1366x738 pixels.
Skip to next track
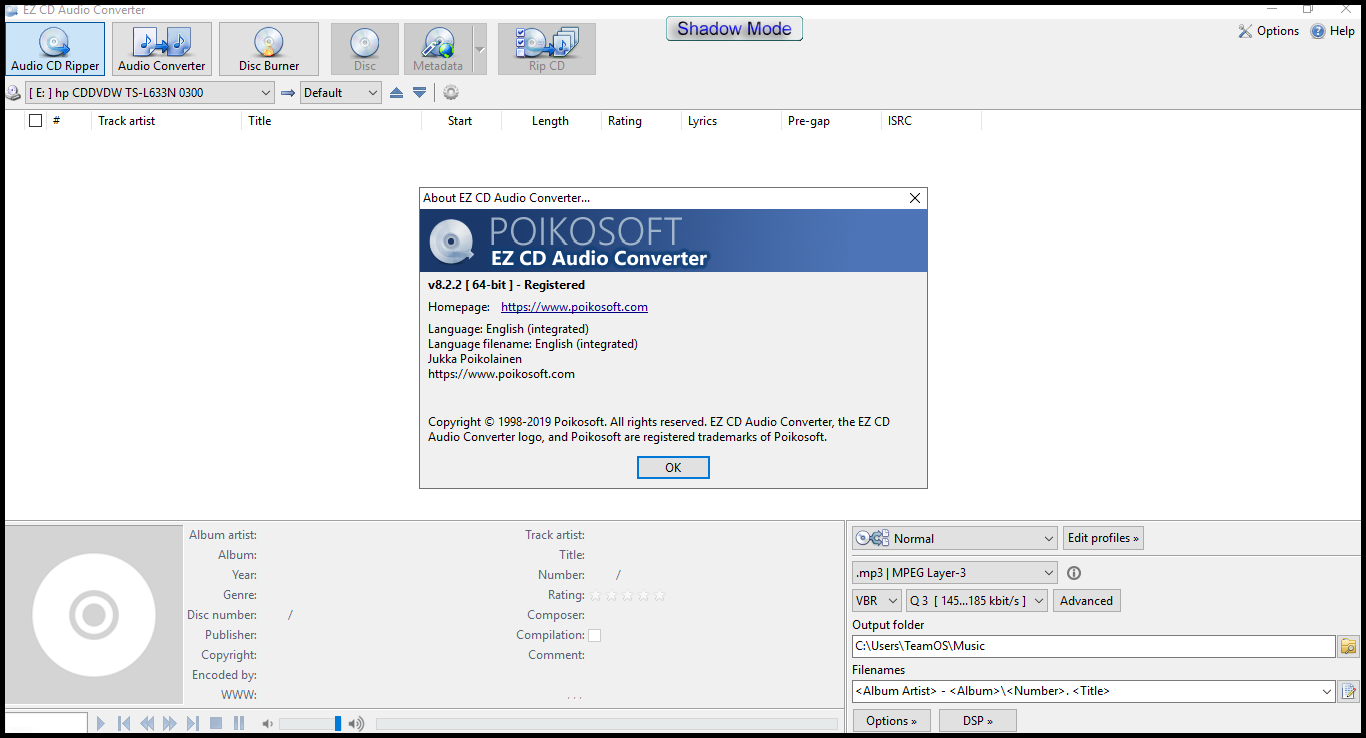[x=193, y=723]
